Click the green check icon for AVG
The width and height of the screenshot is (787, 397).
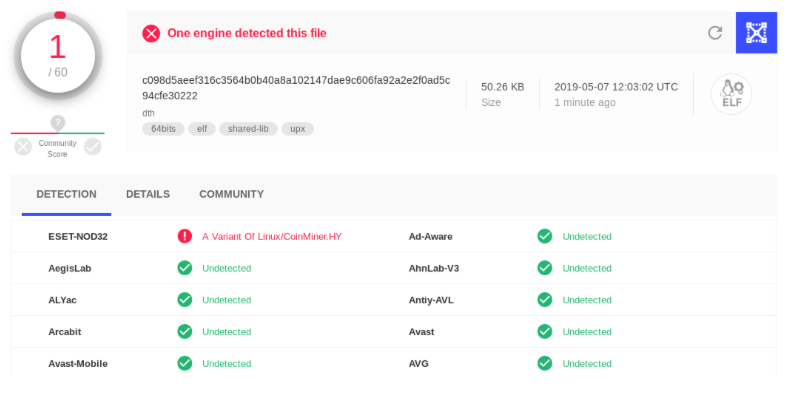(x=545, y=363)
